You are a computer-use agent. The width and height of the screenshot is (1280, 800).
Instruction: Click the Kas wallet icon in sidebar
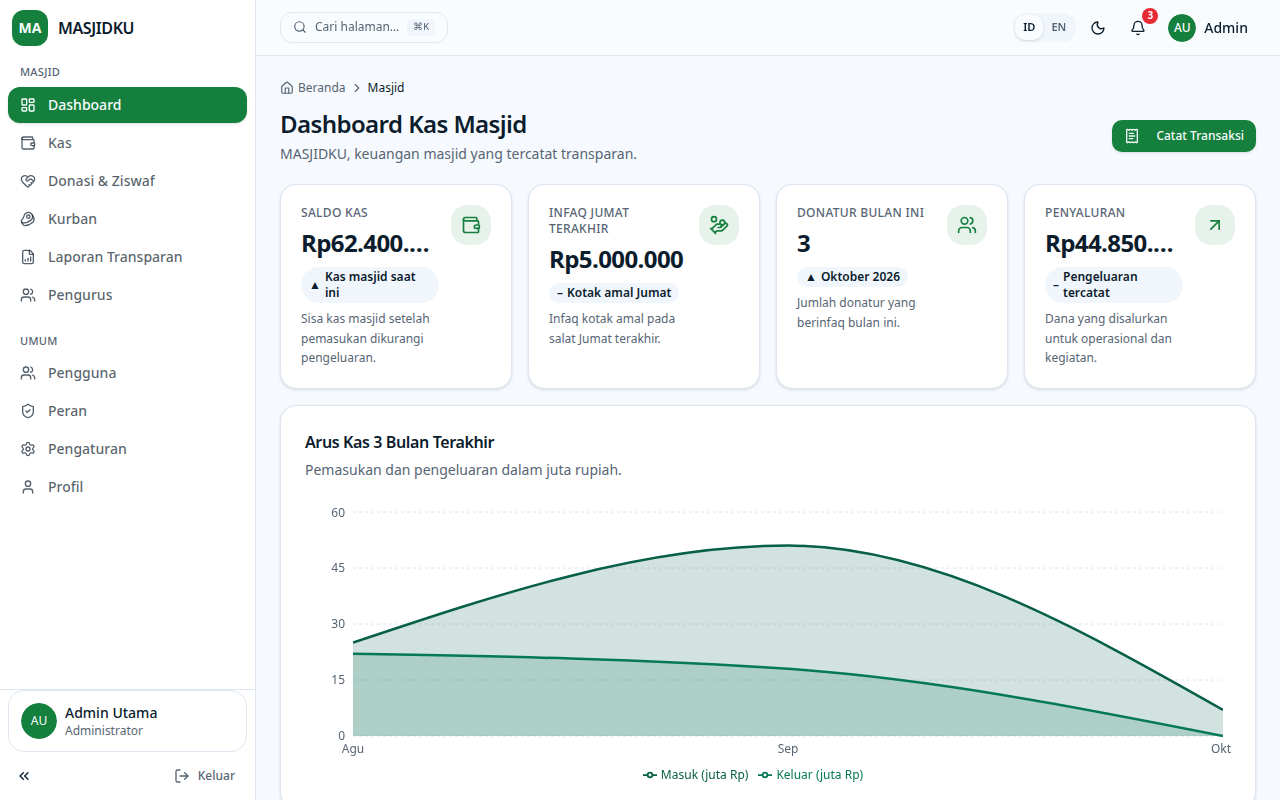coord(28,143)
